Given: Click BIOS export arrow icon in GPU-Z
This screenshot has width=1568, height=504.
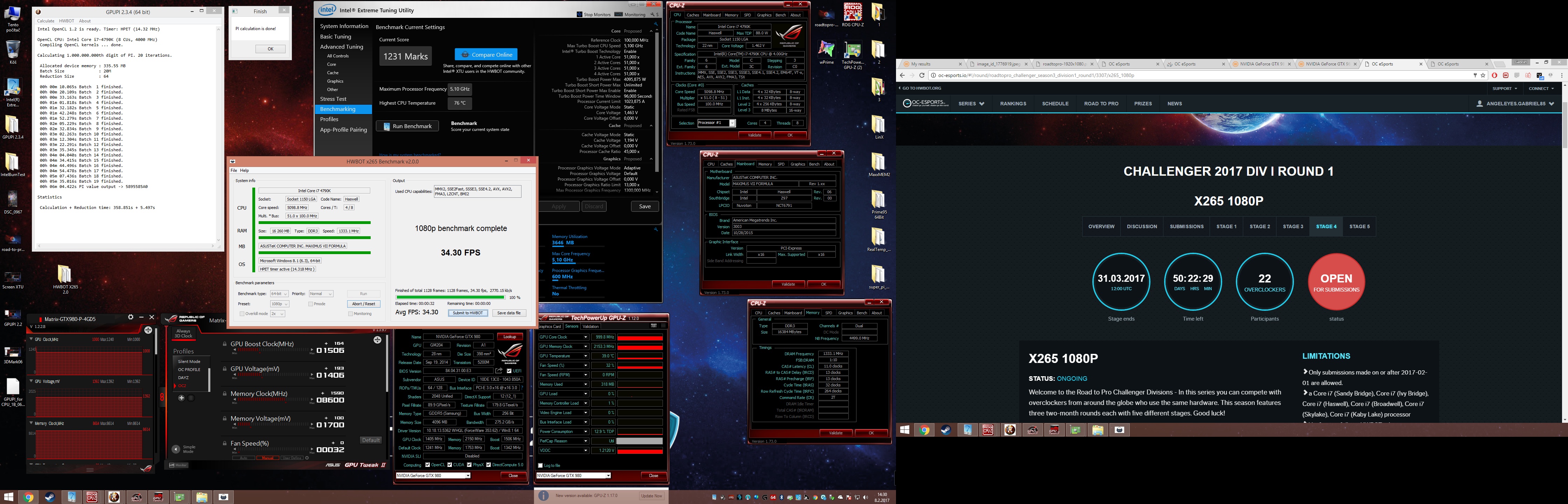Looking at the screenshot, I should pos(499,371).
